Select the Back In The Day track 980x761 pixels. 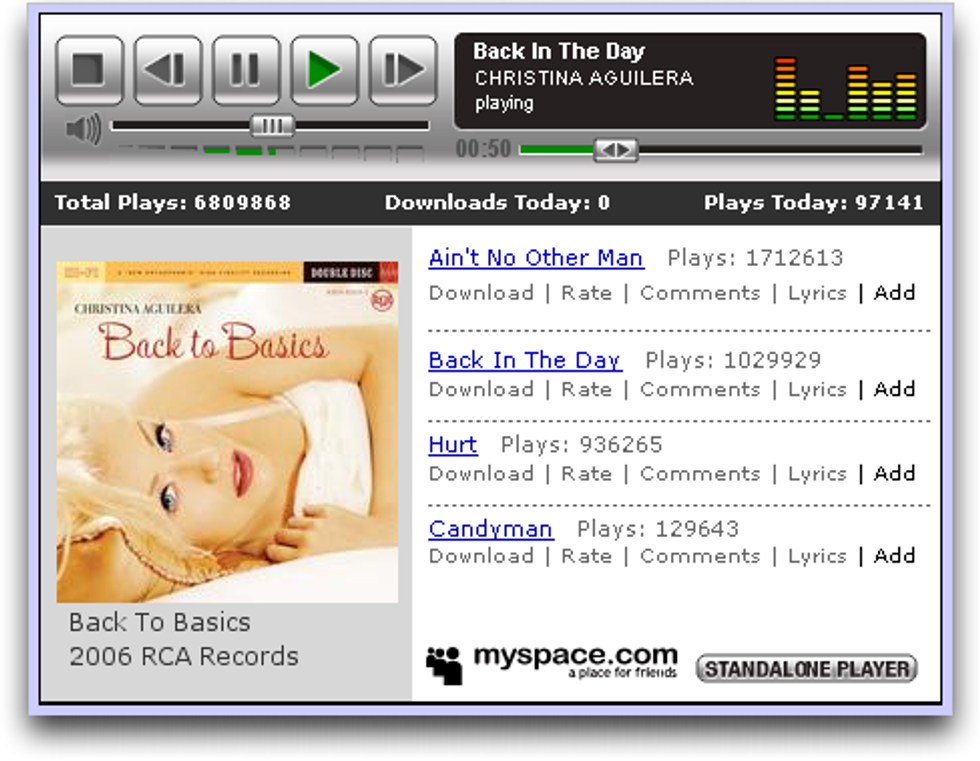pos(525,360)
